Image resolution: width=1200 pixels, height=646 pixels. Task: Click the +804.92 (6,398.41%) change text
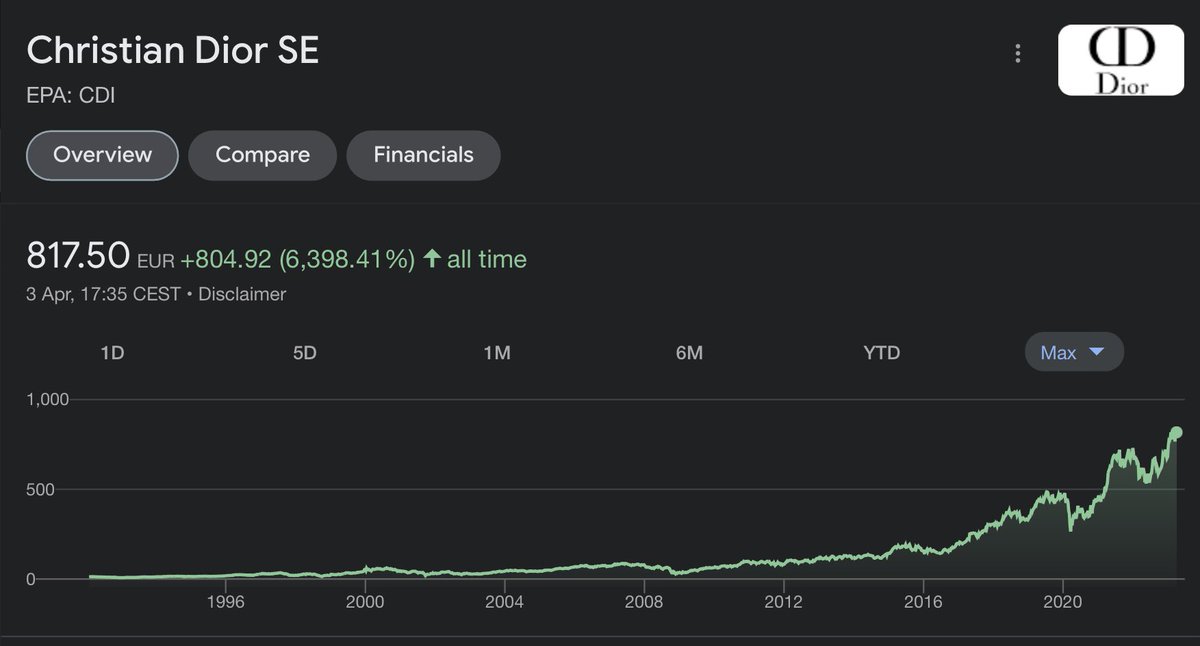(x=297, y=259)
